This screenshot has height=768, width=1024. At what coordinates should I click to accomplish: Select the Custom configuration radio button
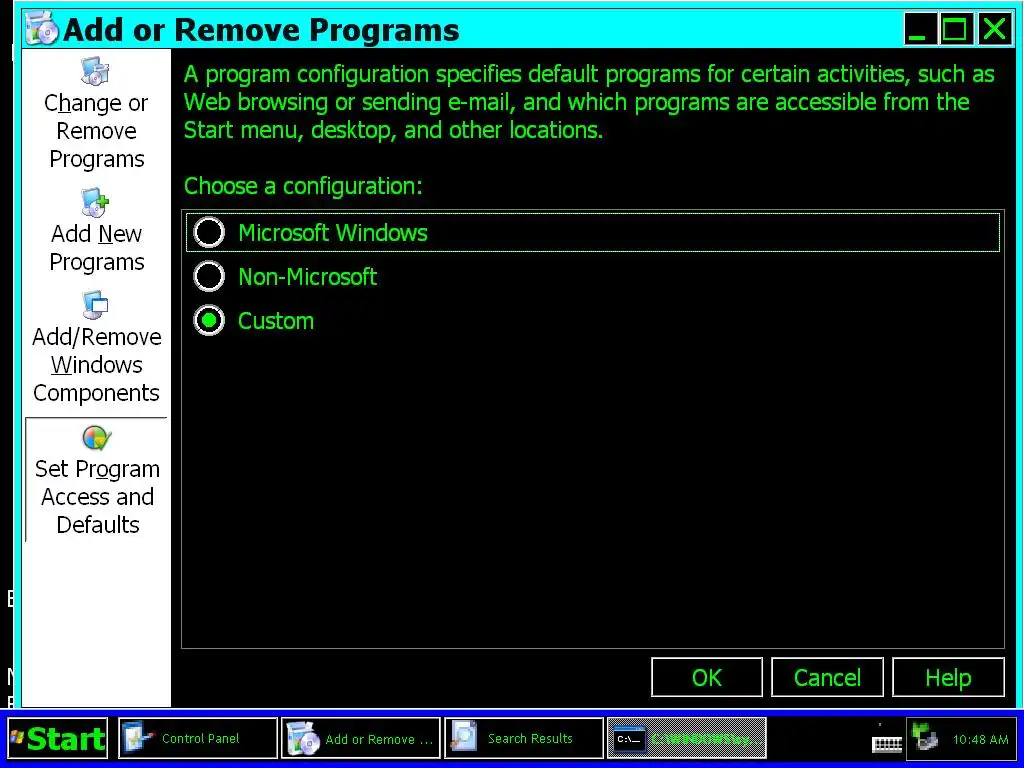209,321
